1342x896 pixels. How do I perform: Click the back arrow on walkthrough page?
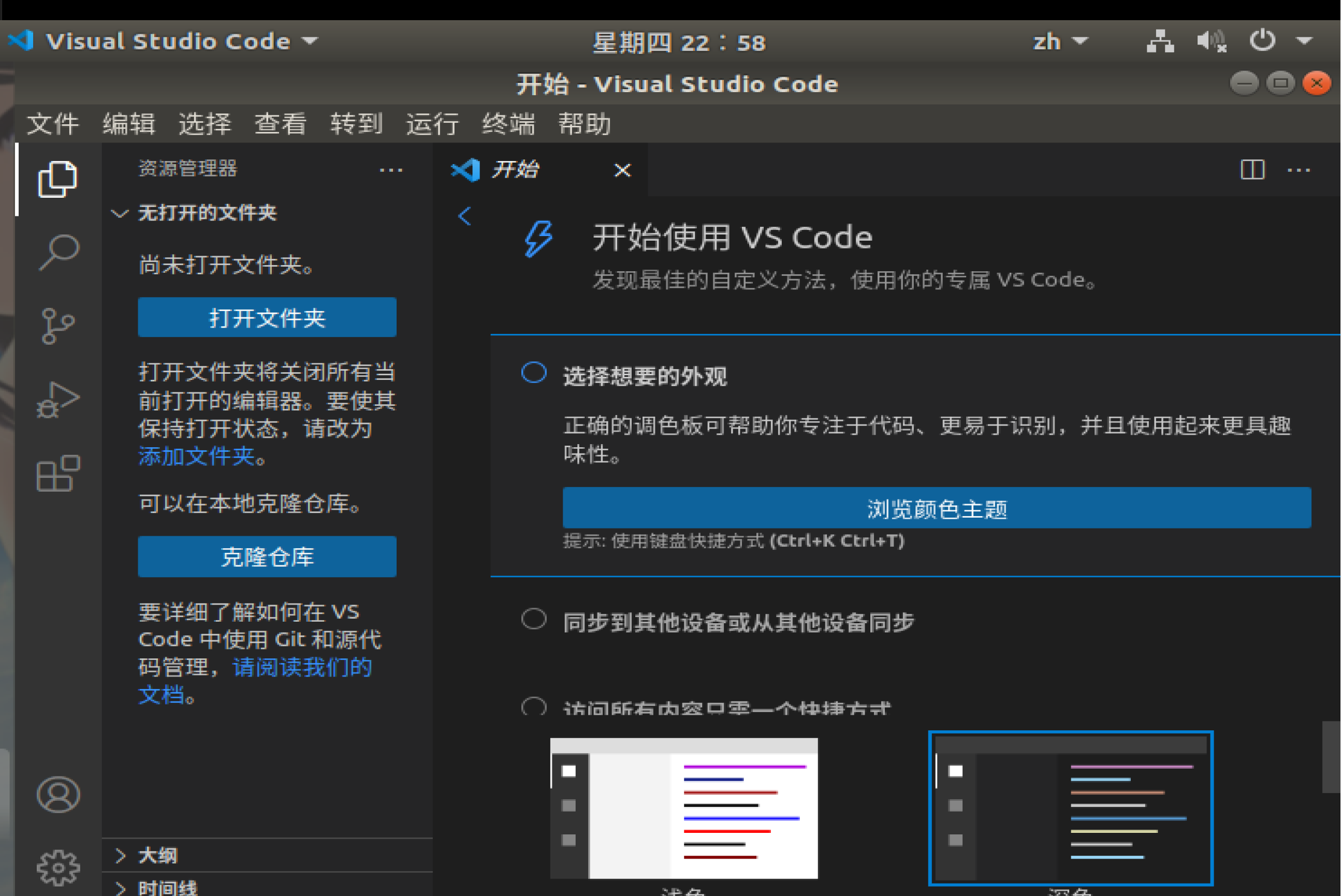[x=464, y=216]
